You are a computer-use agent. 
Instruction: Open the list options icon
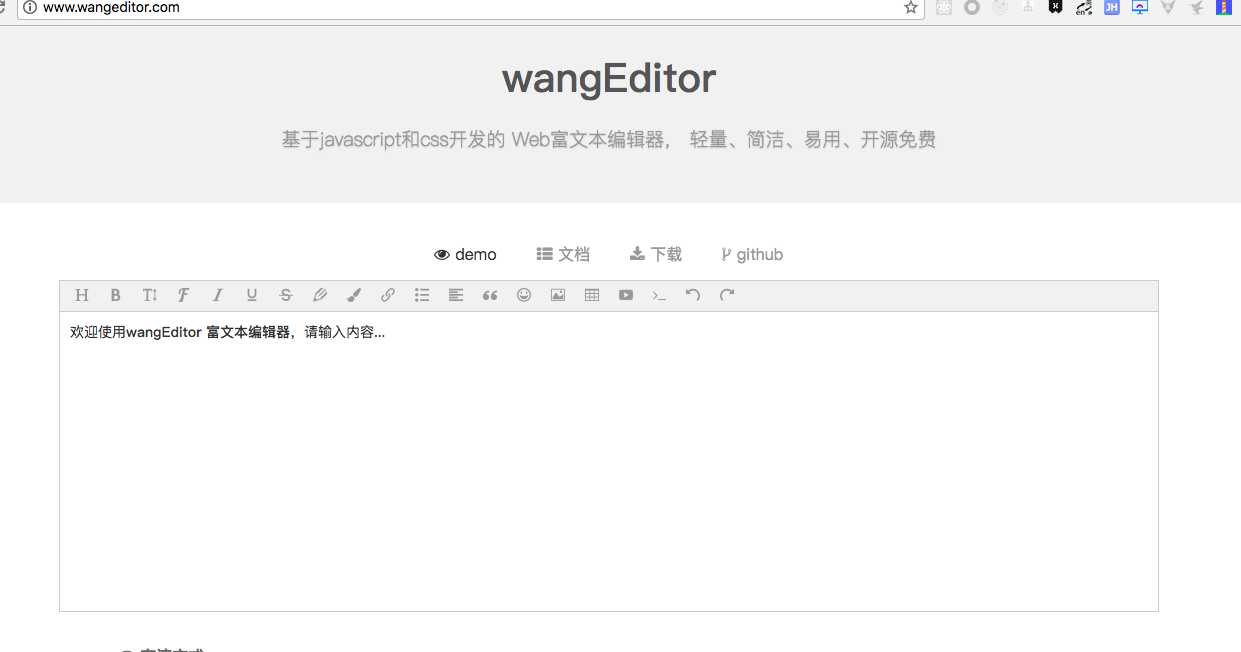[422, 295]
